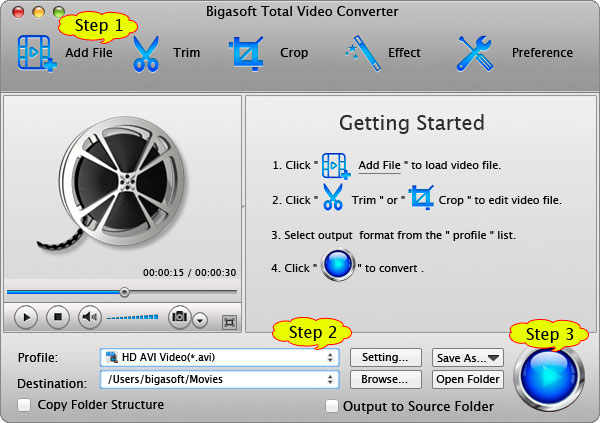This screenshot has width=600, height=423.
Task: Take a snapshot with camera icon
Action: click(179, 317)
